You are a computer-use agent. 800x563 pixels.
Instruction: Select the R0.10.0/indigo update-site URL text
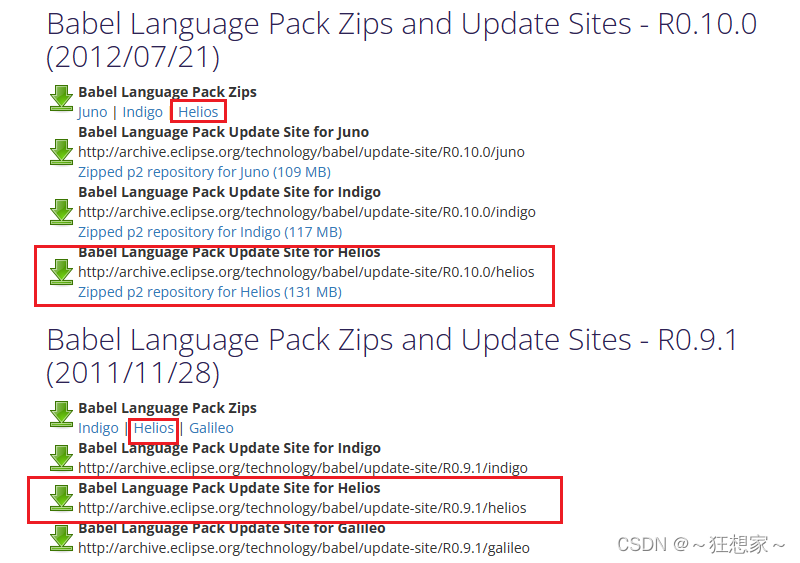(307, 212)
